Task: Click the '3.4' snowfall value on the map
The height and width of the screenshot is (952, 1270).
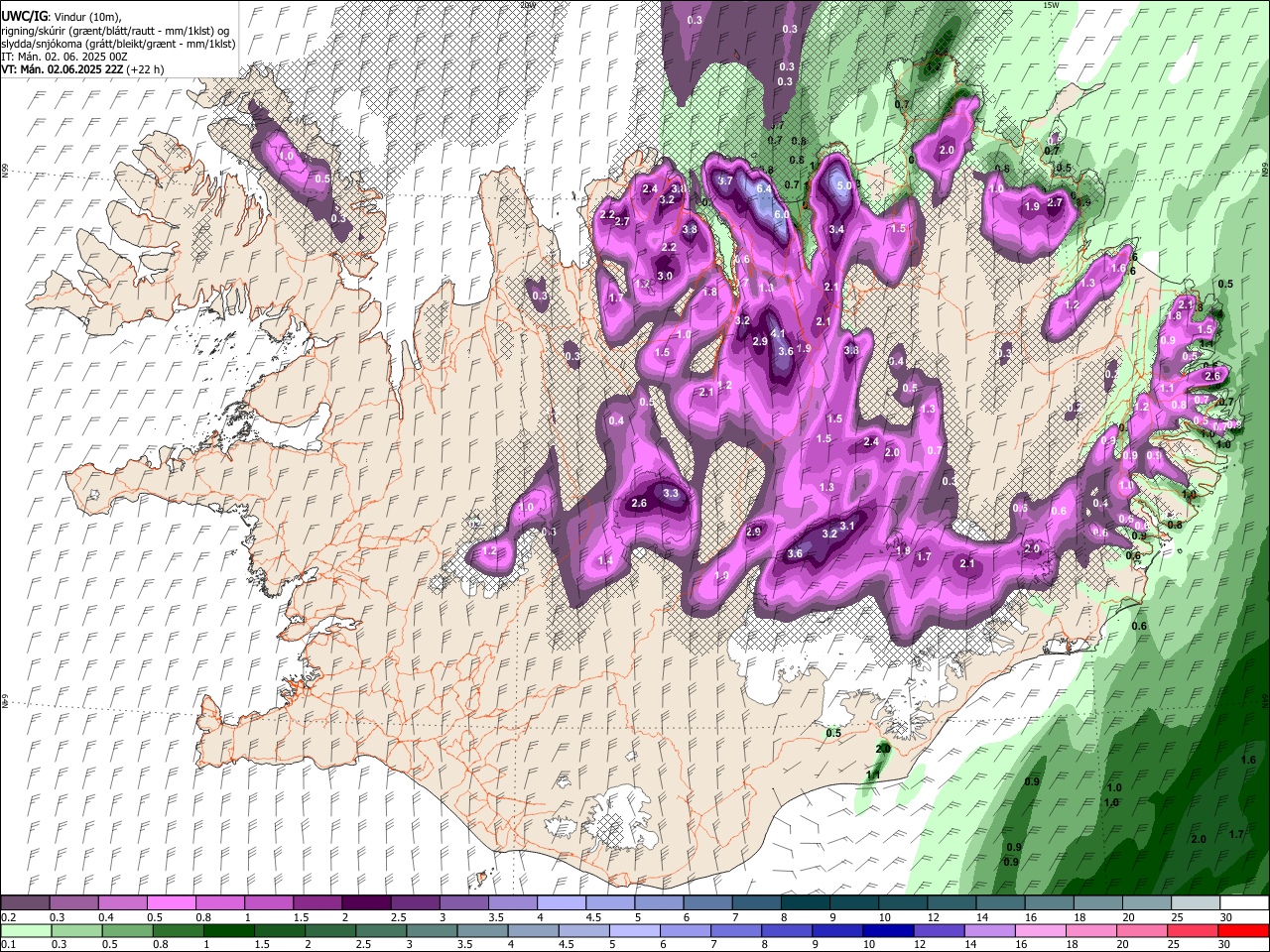Action: coord(836,230)
